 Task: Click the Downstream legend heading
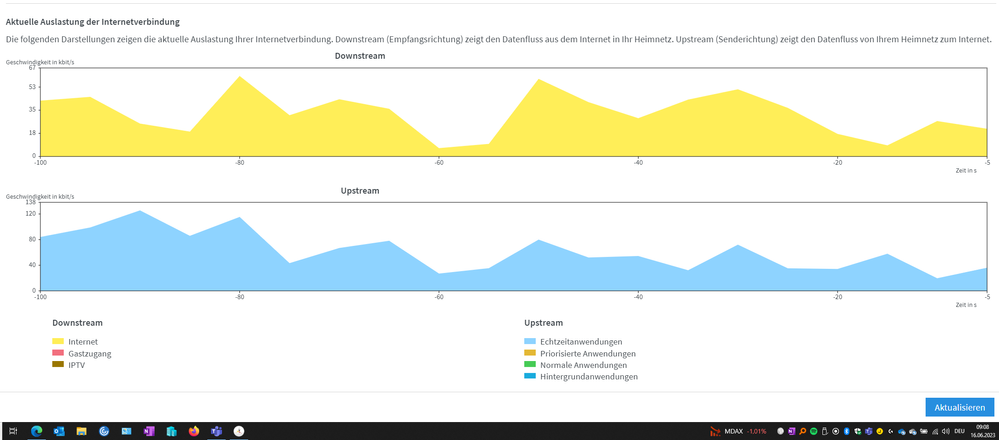(x=77, y=323)
